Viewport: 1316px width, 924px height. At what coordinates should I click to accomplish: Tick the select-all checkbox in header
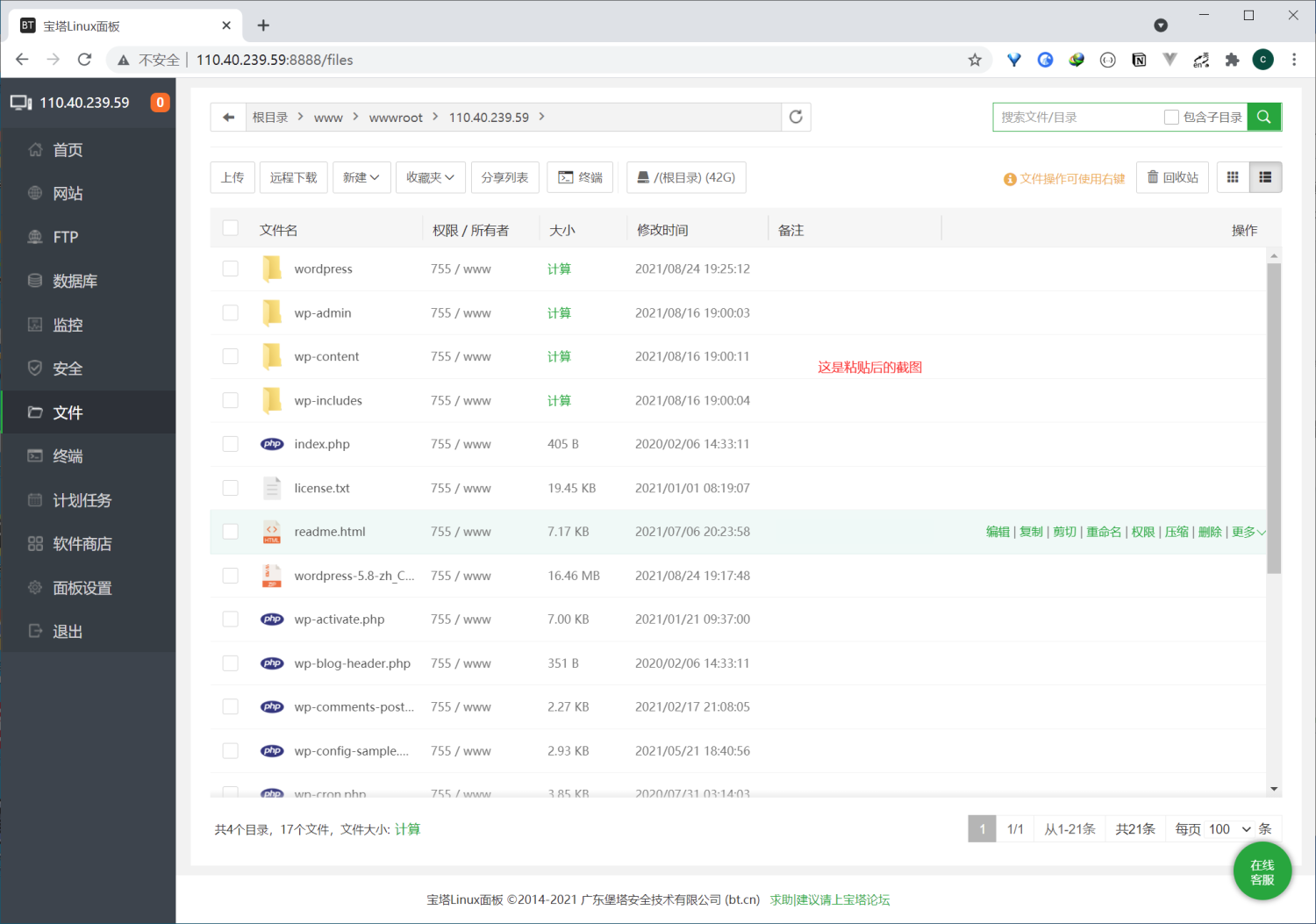[231, 228]
